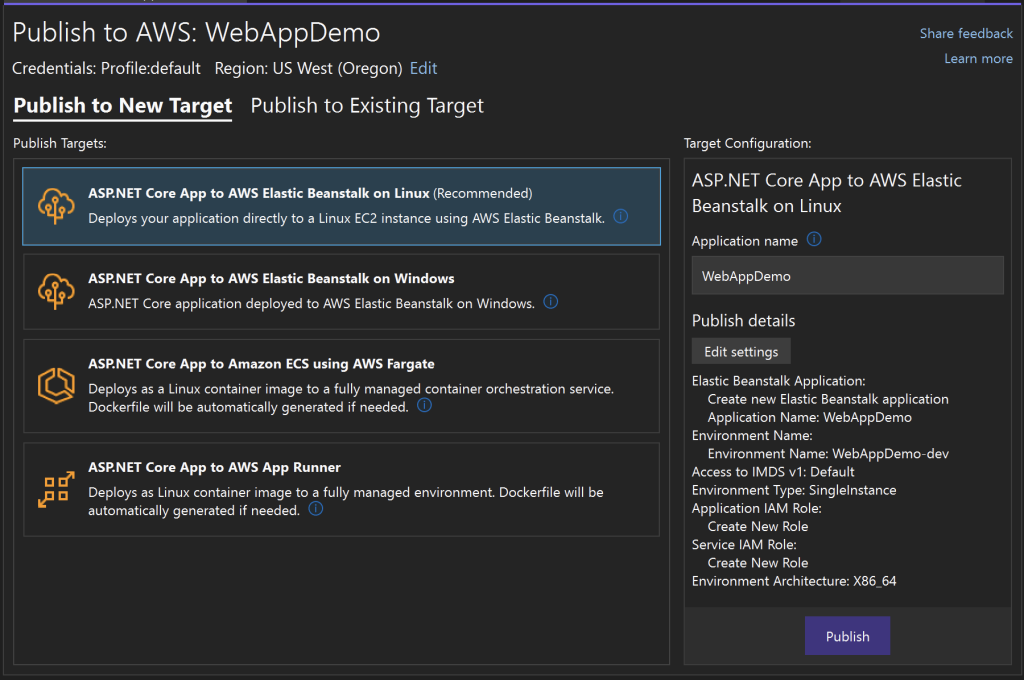Viewport: 1024px width, 680px height.
Task: Open info tooltip for Elastic Beanstalk on Windows
Action: pyautogui.click(x=550, y=301)
